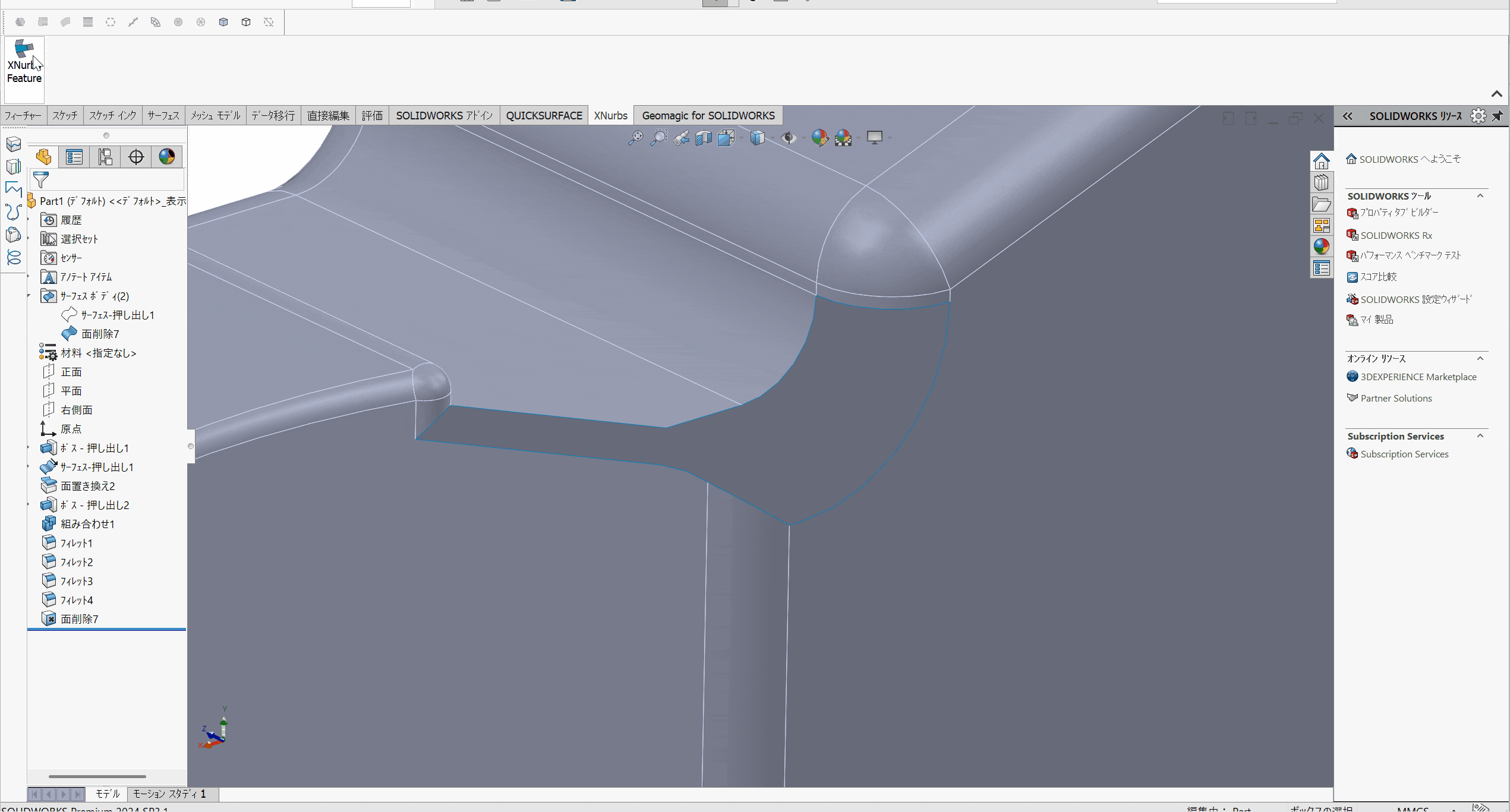Screen dimensions: 1510x812
Task: Click the feature tree filter funnel icon
Action: 41,179
